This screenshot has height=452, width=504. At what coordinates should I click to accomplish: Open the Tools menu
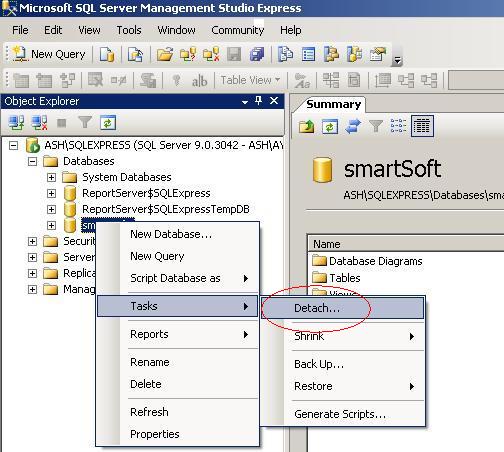coord(129,30)
